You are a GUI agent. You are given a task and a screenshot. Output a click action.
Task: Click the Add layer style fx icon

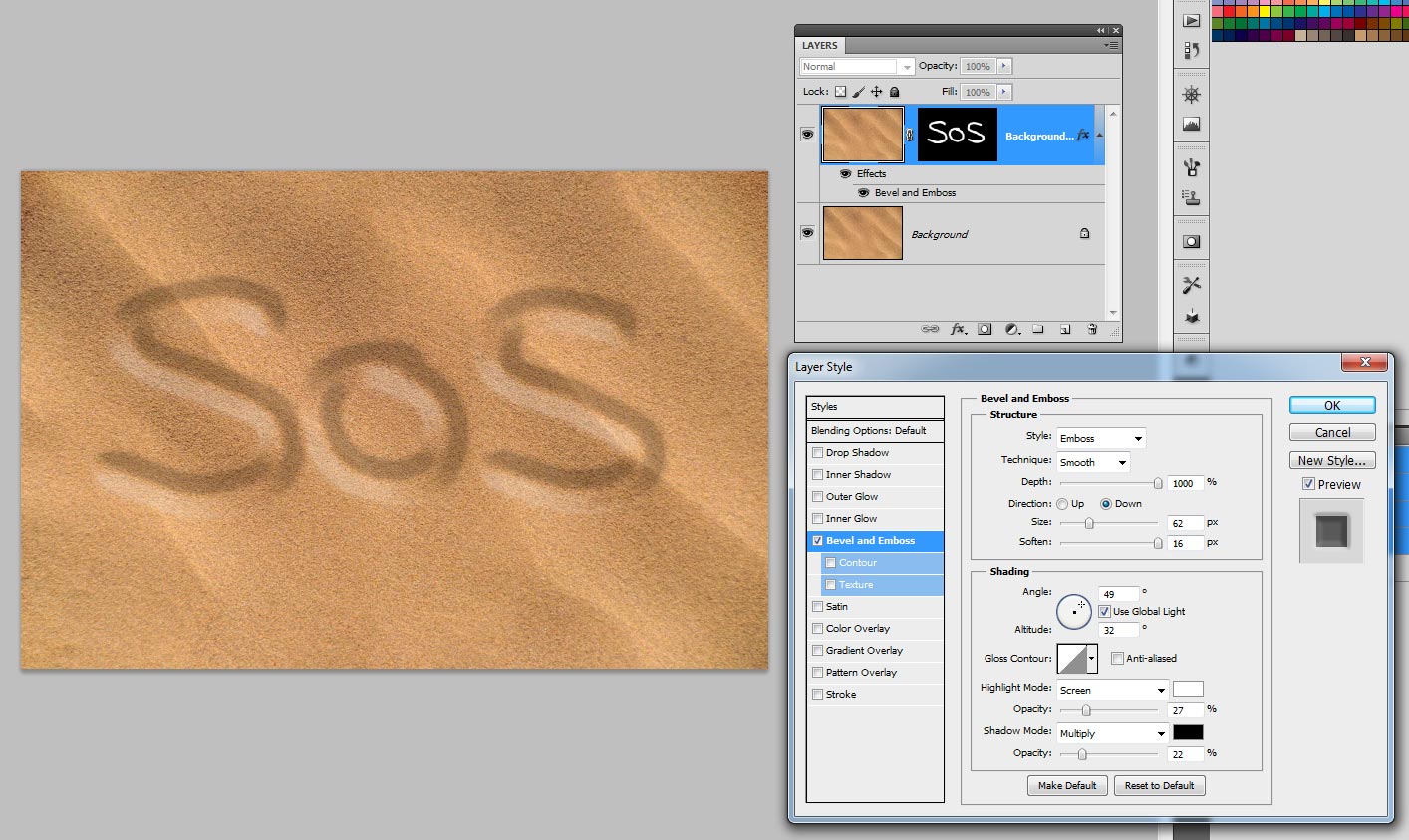958,329
